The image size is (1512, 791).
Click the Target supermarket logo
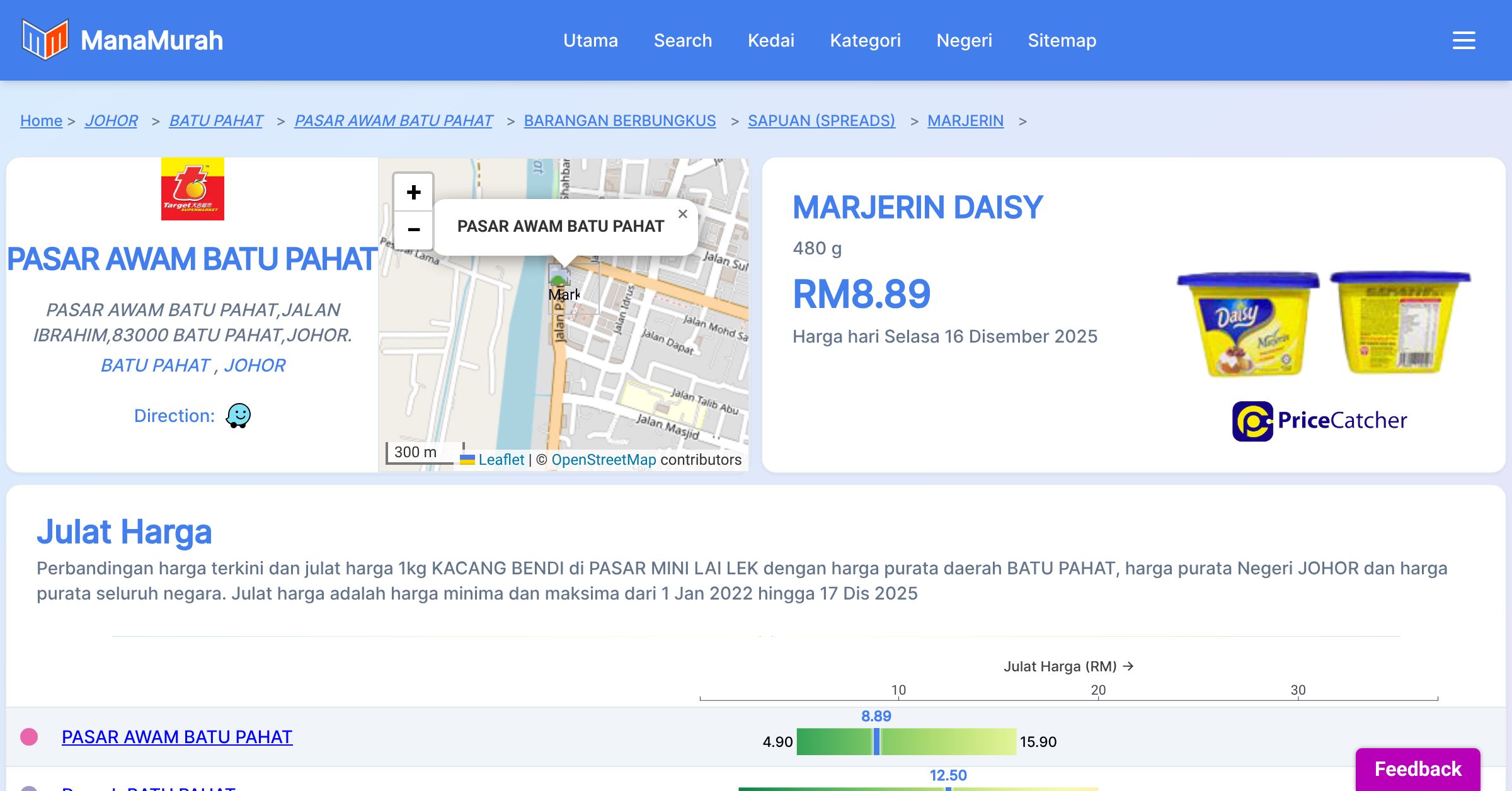pyautogui.click(x=192, y=189)
